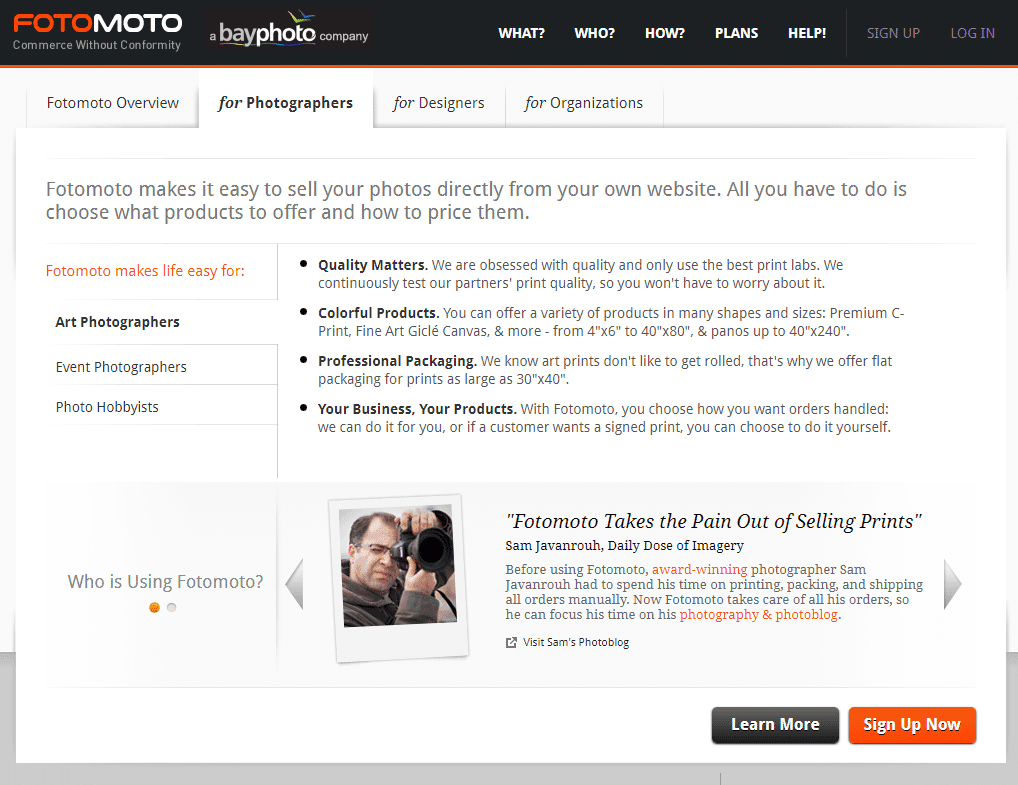Open the WHO? menu item

(594, 33)
